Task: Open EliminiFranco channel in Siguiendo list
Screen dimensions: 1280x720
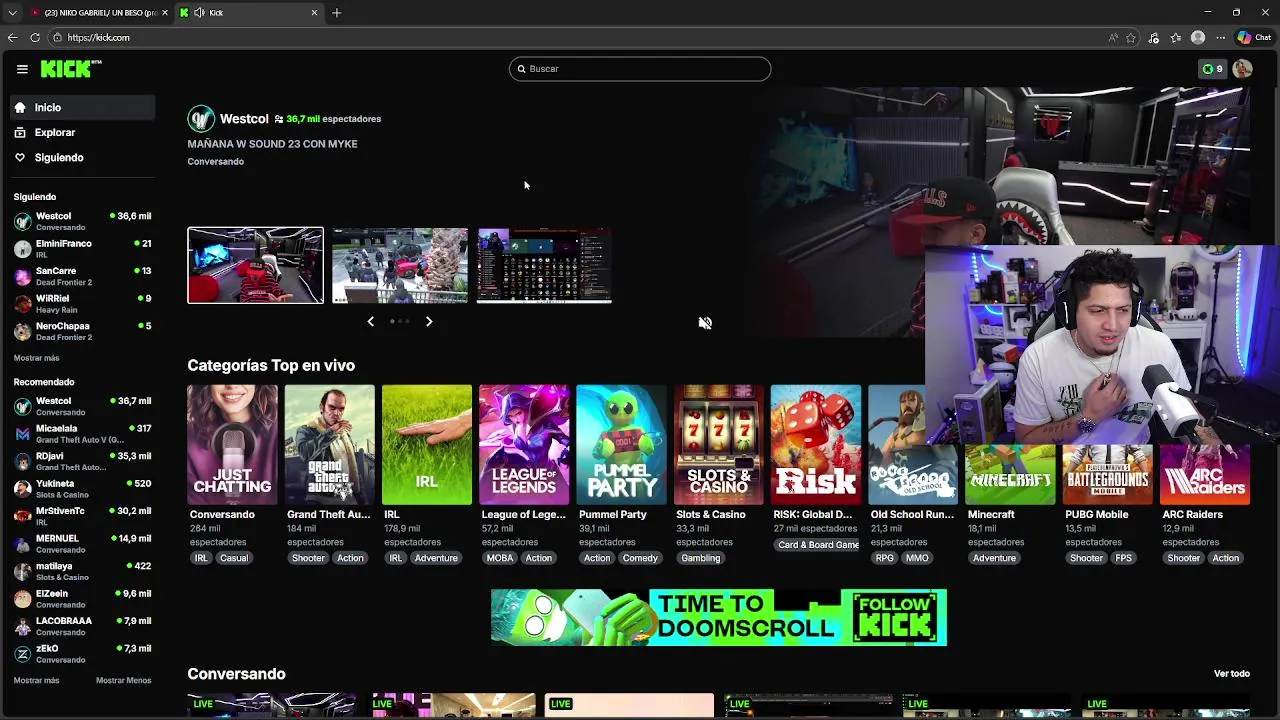Action: [x=83, y=249]
